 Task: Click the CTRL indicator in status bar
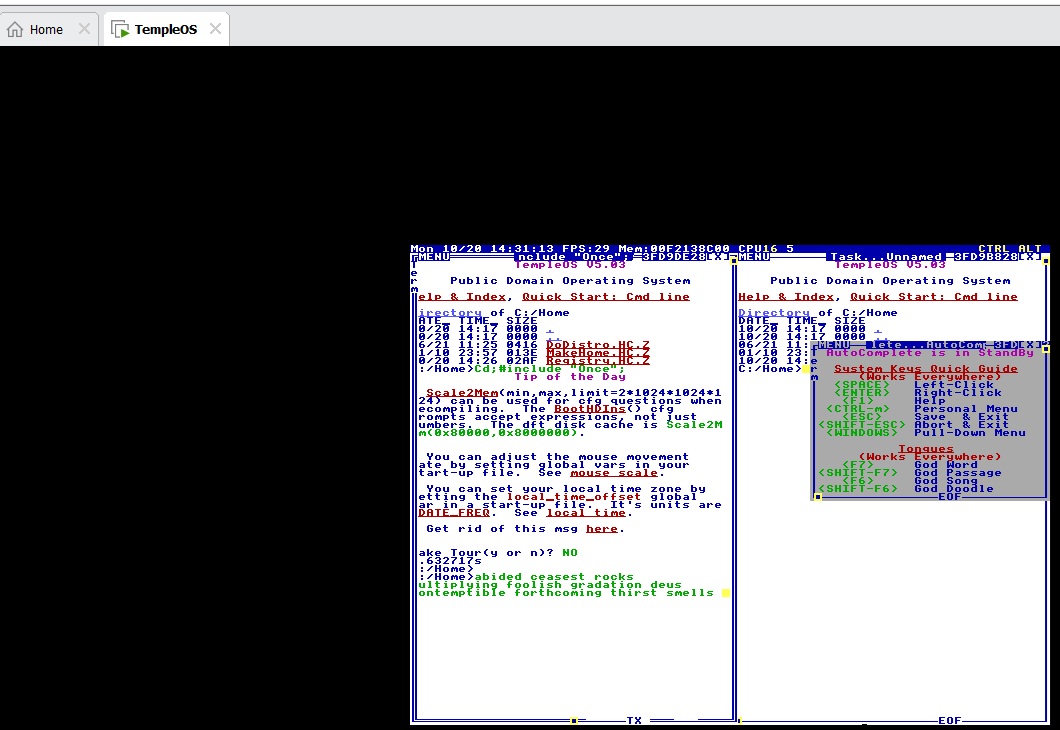coord(994,249)
